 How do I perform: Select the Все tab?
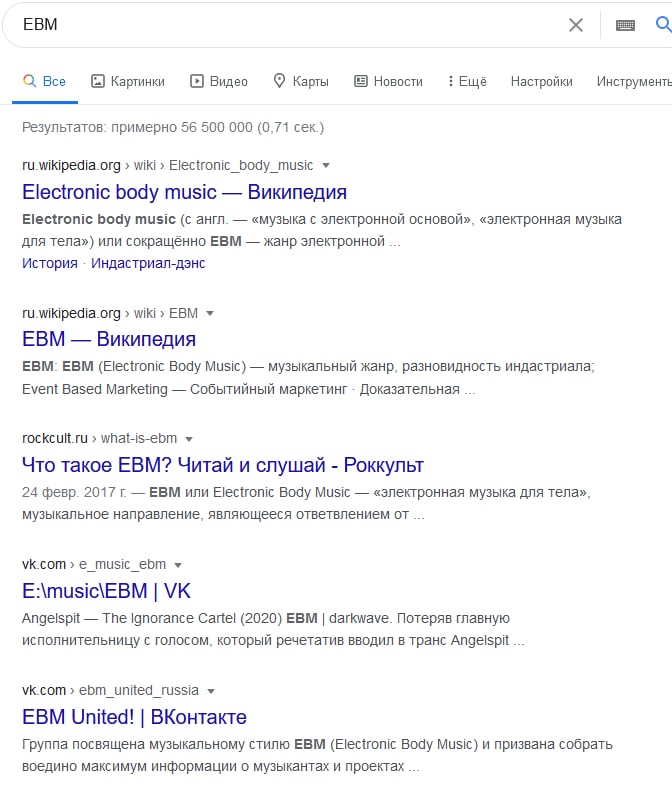(x=45, y=81)
